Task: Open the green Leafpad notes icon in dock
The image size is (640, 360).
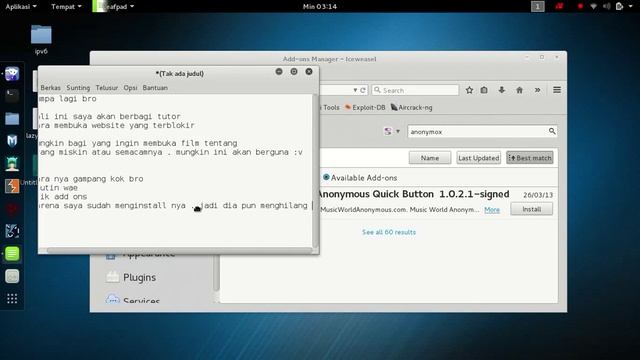Action: coord(12,254)
